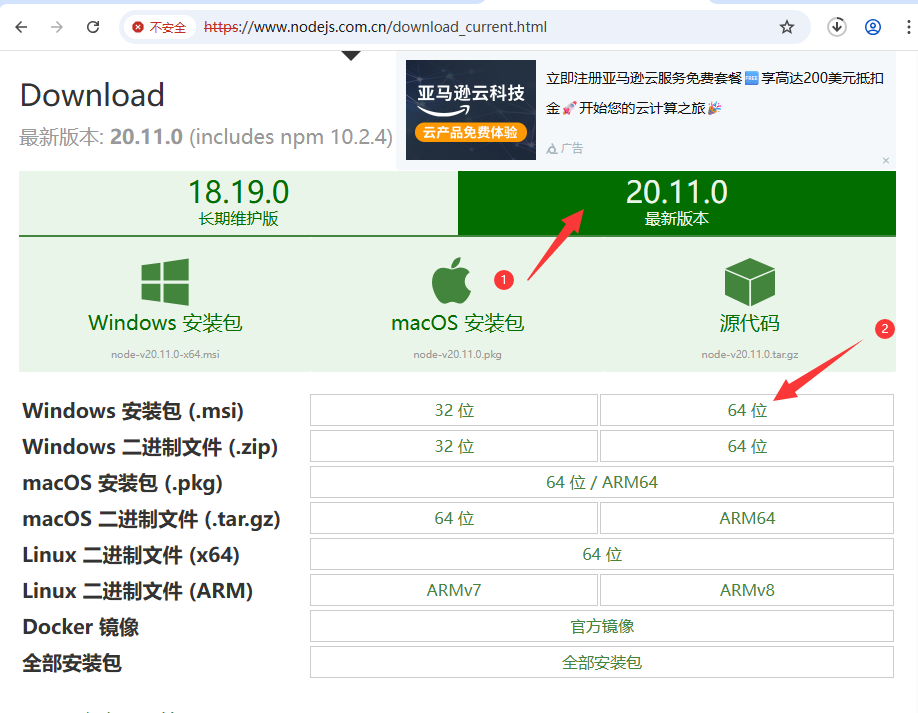The height and width of the screenshot is (713, 918).
Task: Click the Docker 镜像 row label
Action: (81, 627)
